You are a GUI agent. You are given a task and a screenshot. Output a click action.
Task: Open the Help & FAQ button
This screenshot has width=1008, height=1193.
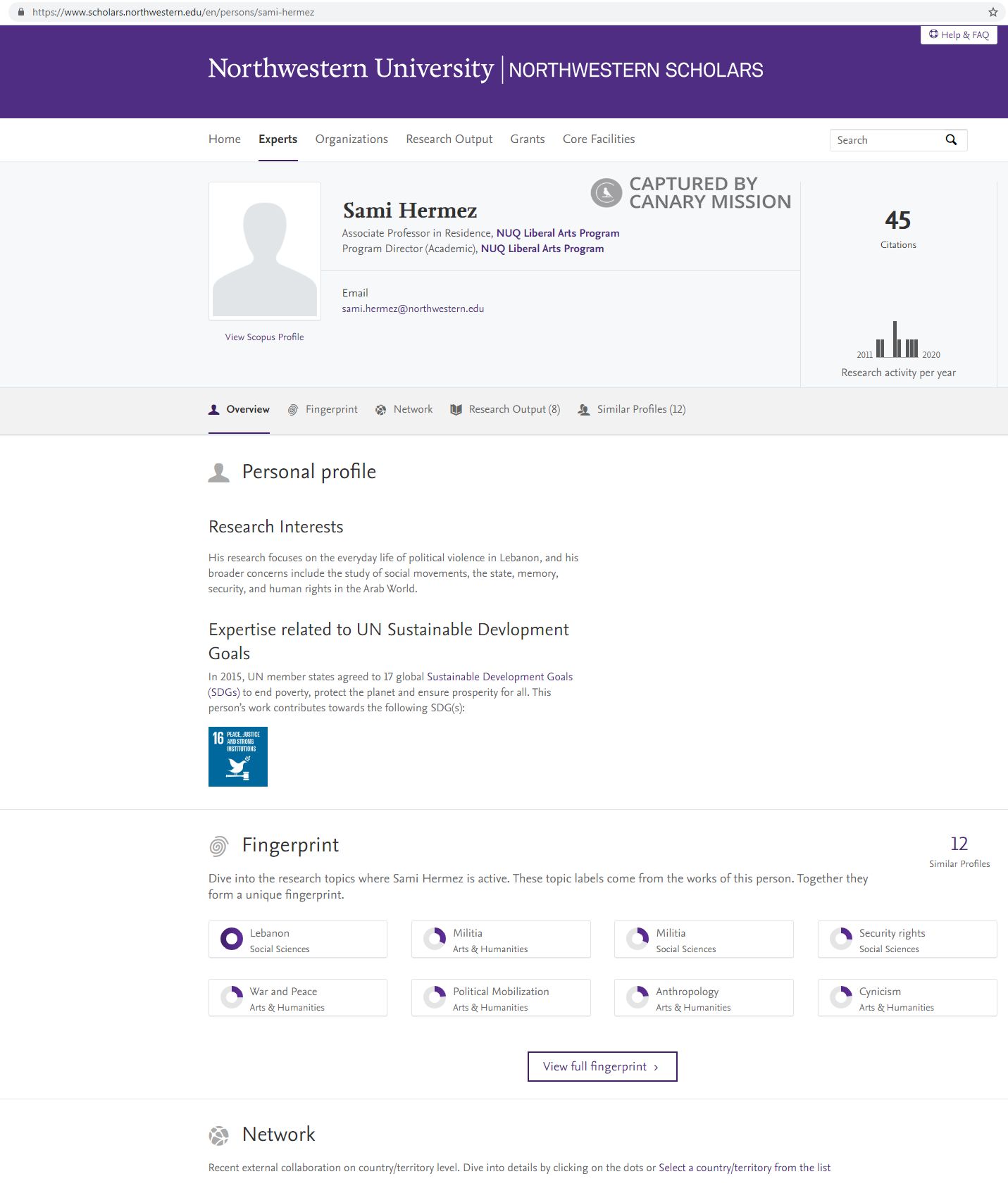pos(959,35)
